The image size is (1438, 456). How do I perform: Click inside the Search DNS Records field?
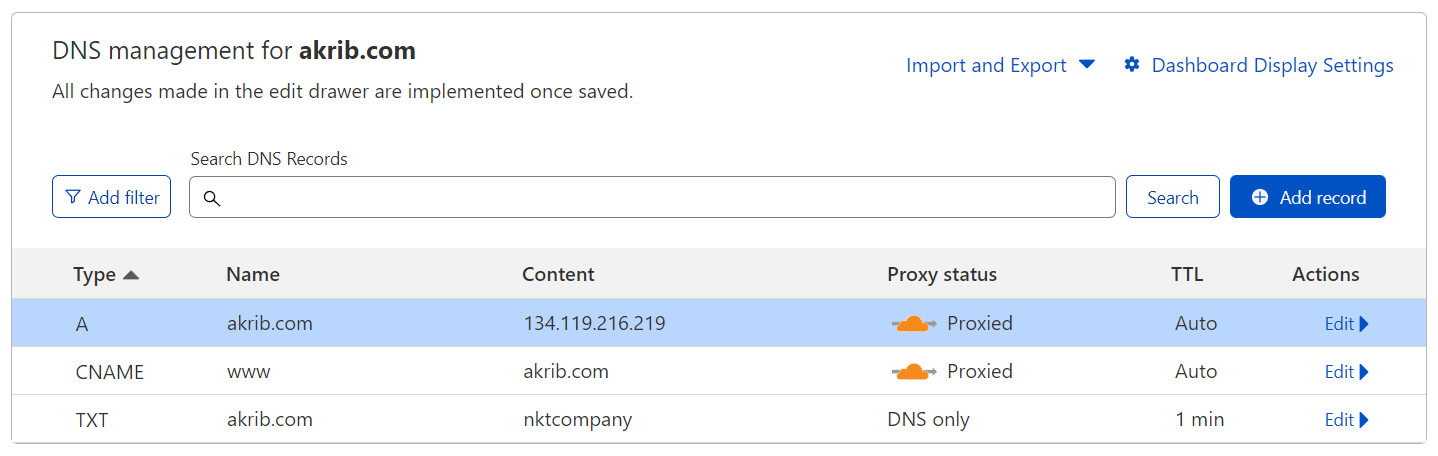click(x=660, y=197)
